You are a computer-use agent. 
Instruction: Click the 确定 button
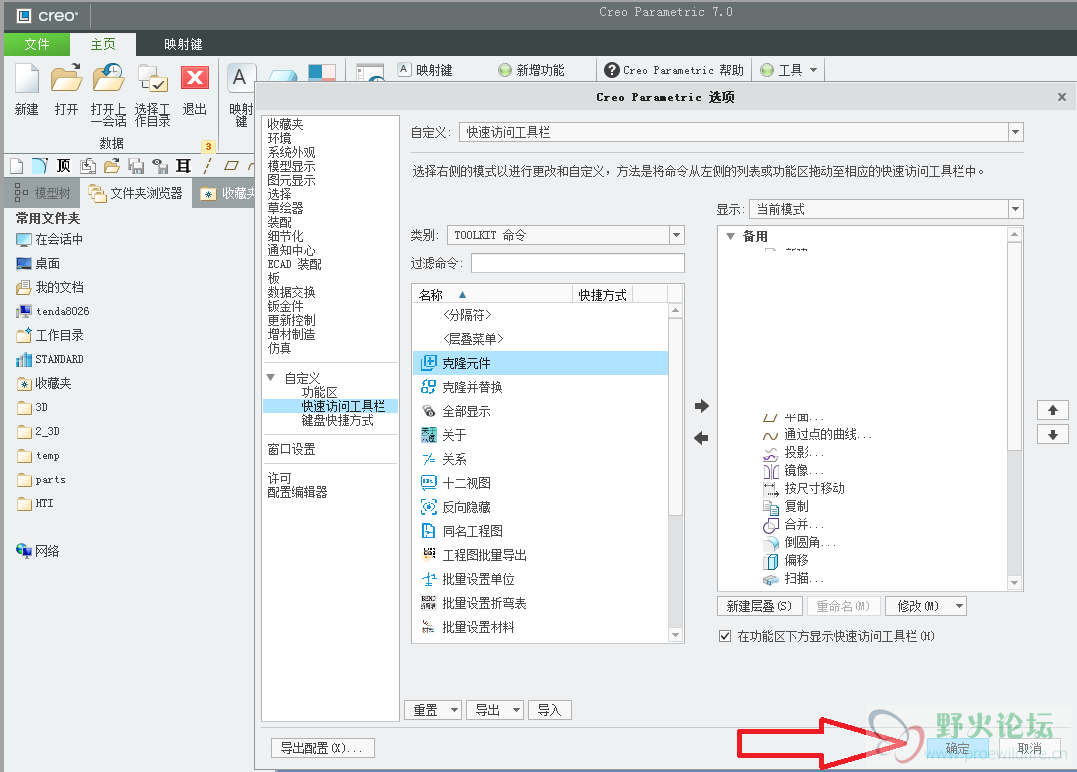point(957,749)
